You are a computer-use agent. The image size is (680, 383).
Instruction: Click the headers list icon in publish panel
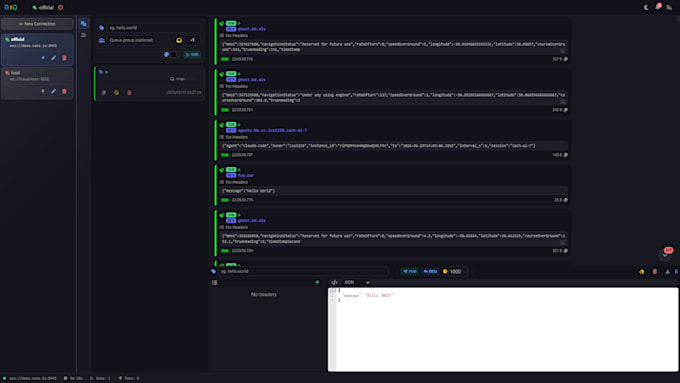tap(215, 283)
